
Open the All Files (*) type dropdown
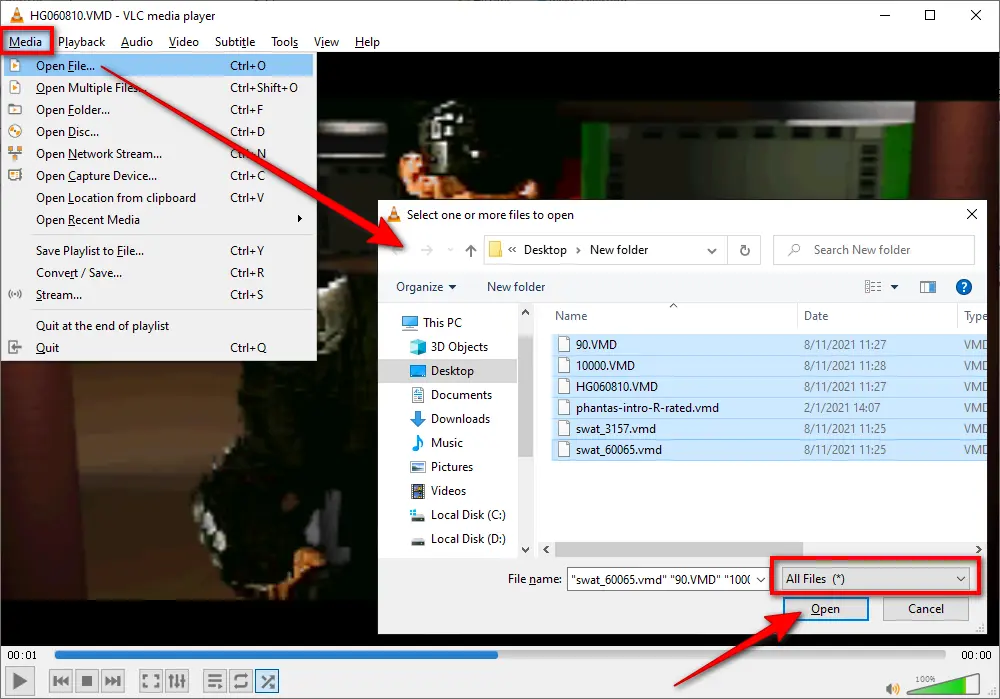pyautogui.click(x=875, y=579)
